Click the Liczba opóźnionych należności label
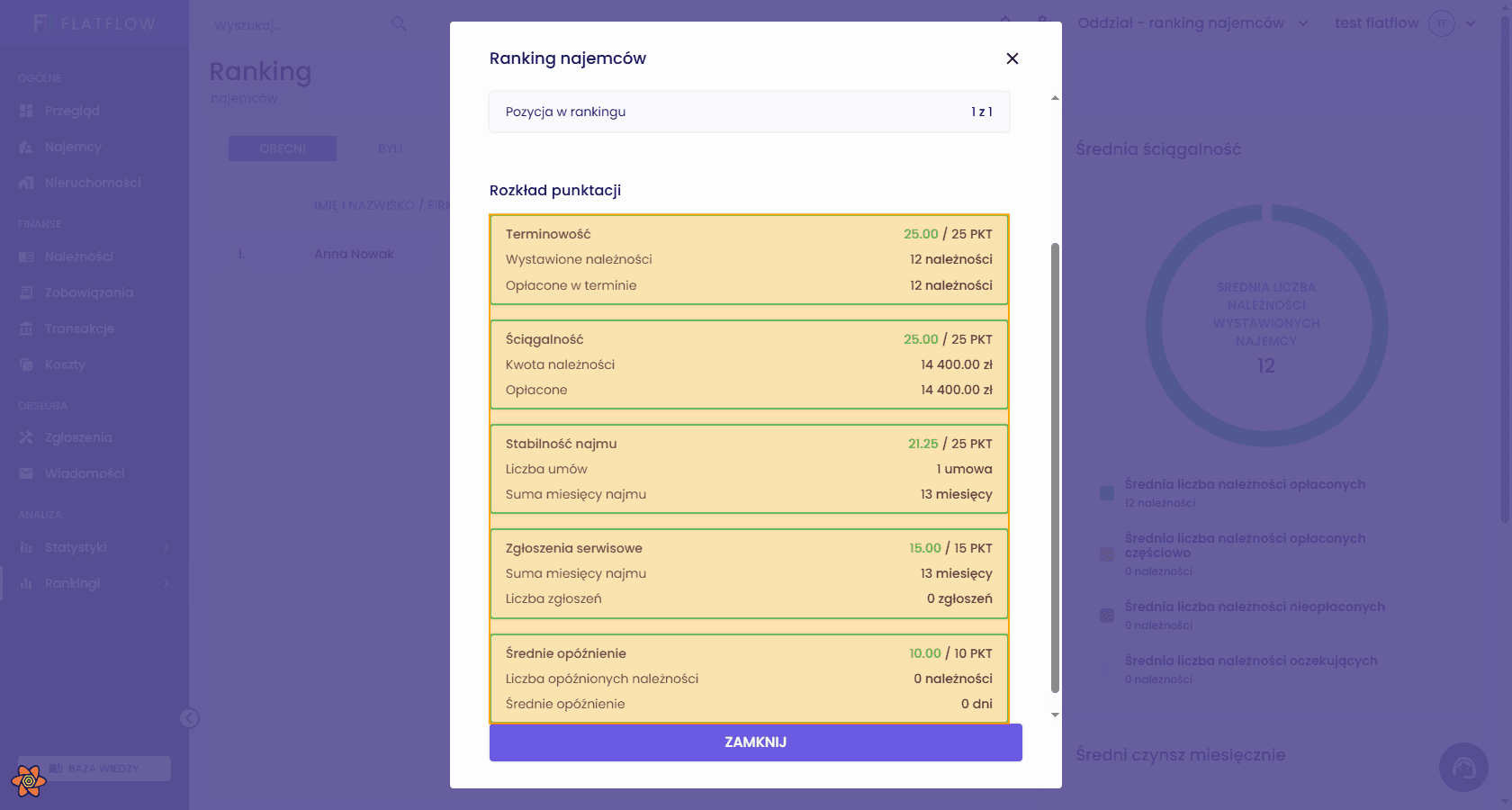 (x=602, y=679)
